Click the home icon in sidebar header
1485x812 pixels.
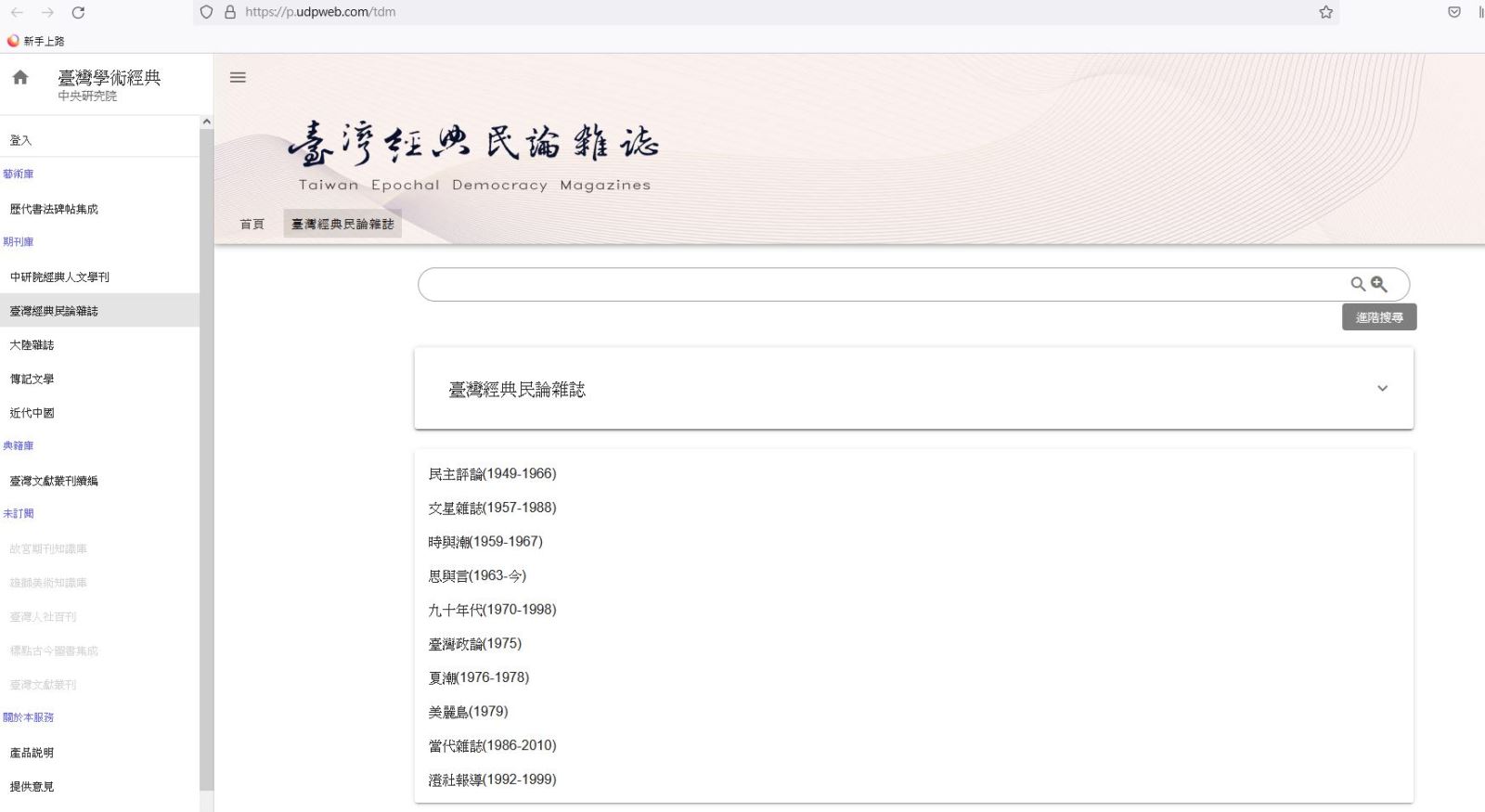click(20, 78)
